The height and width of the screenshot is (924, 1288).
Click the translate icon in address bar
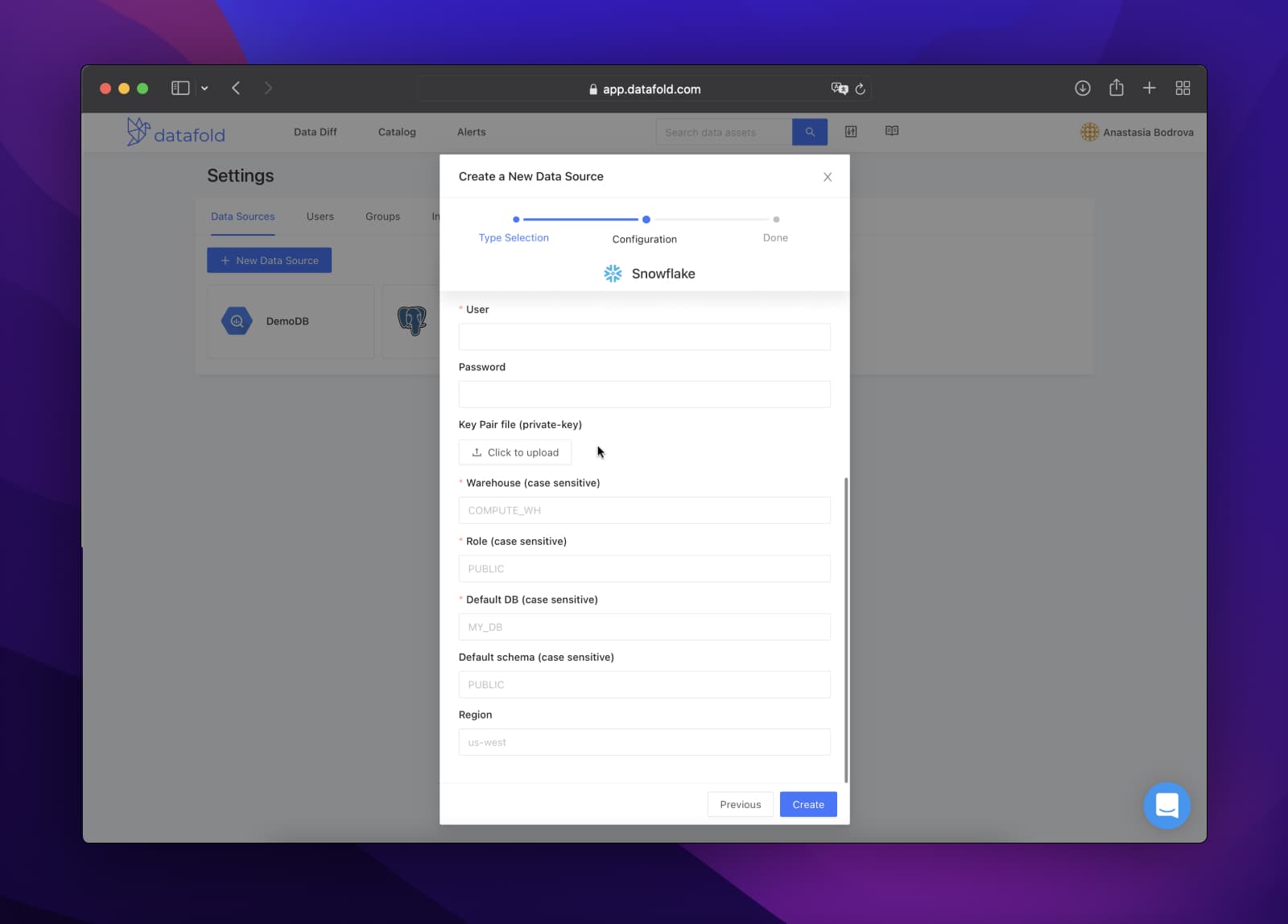(840, 89)
